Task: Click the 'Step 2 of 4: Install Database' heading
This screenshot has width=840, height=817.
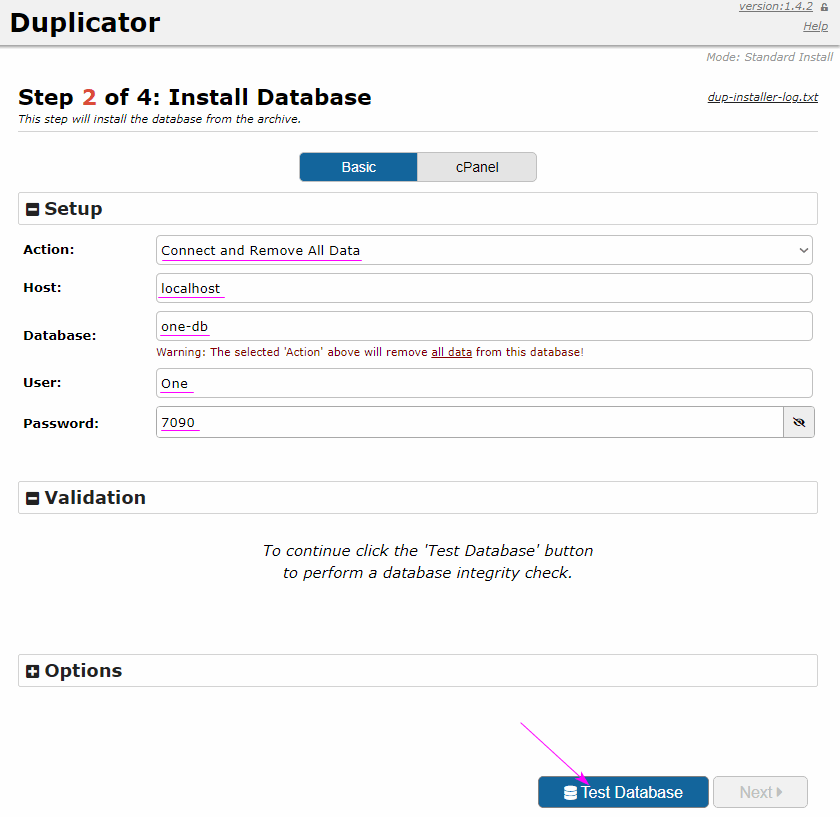Action: click(194, 98)
